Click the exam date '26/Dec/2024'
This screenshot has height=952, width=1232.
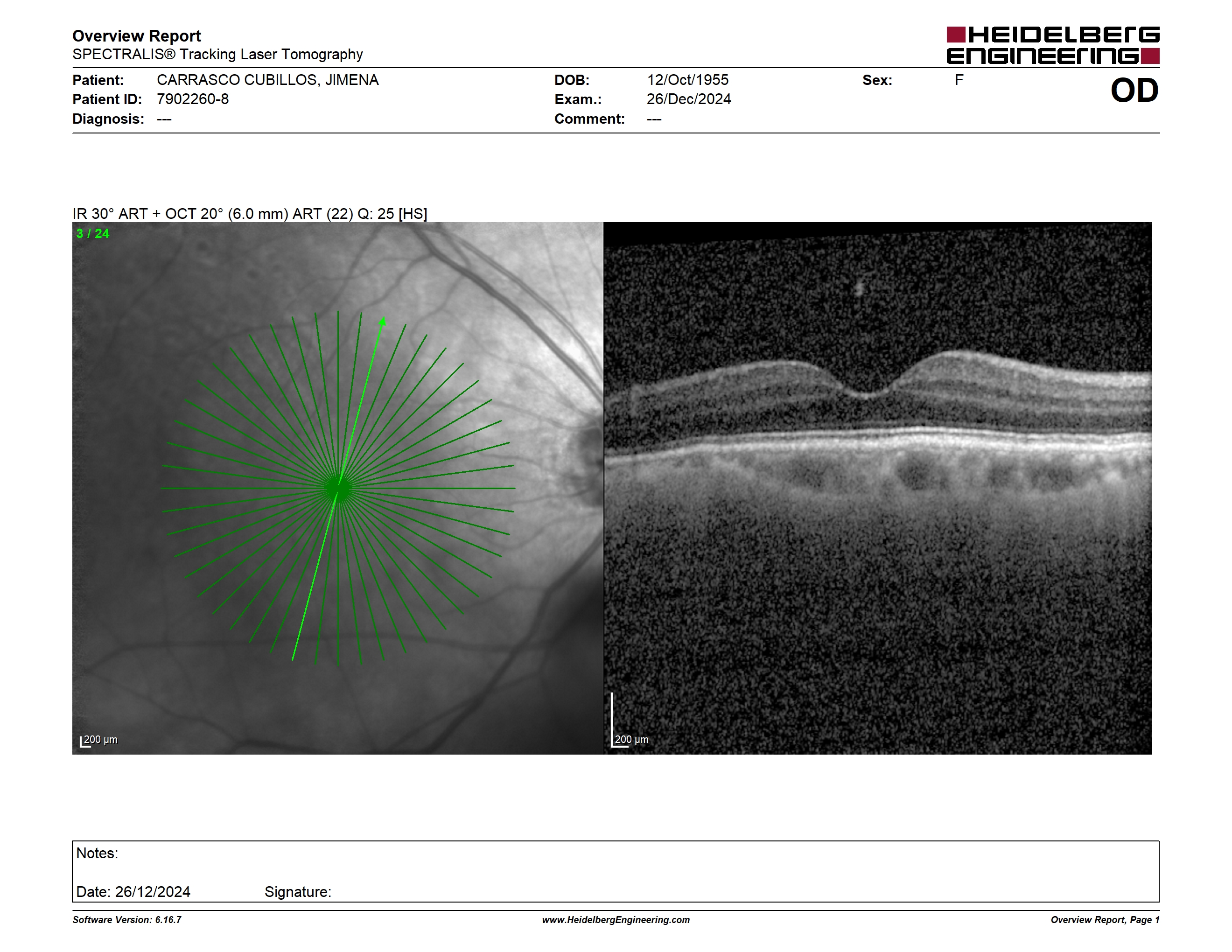tap(689, 99)
